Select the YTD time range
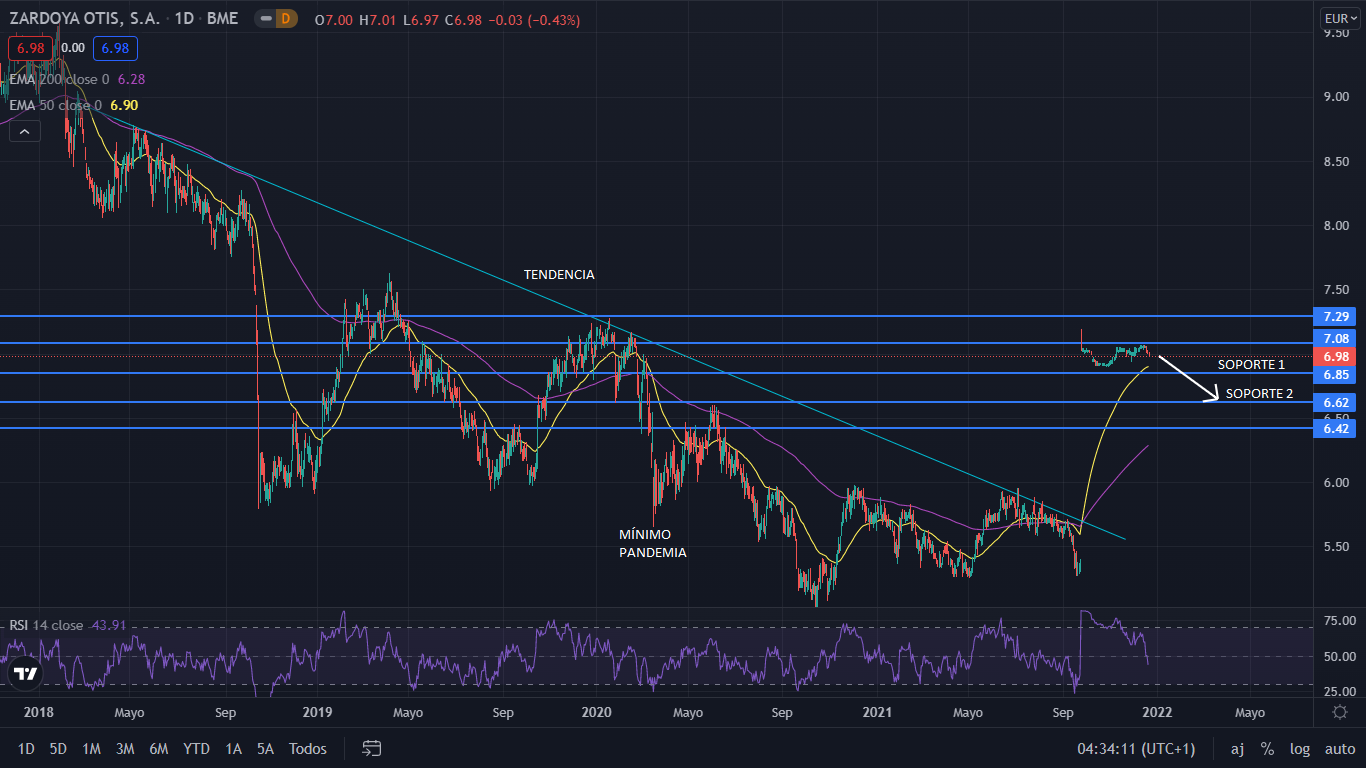The image size is (1366, 768). tap(196, 748)
